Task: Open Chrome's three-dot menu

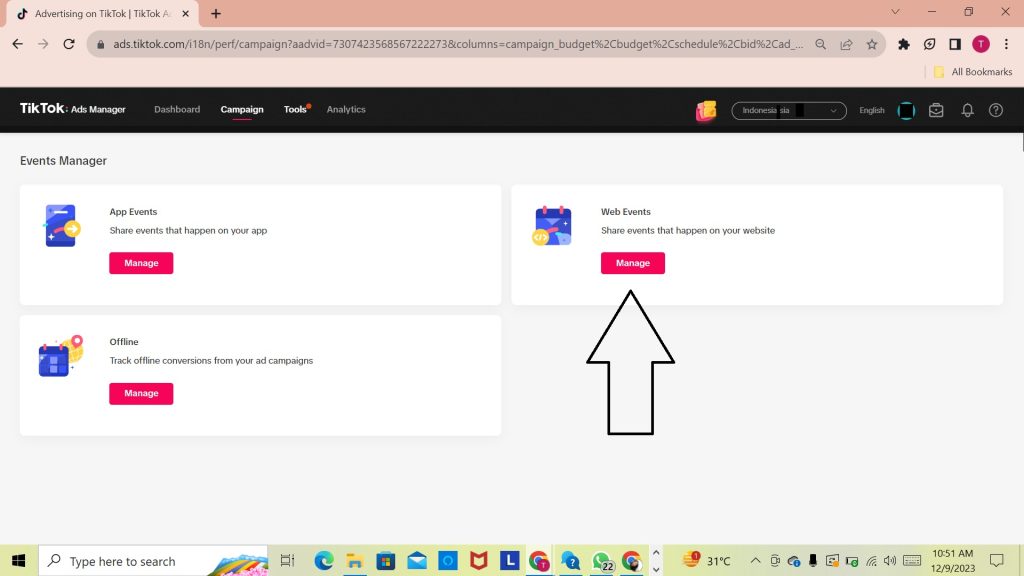Action: [x=1005, y=44]
